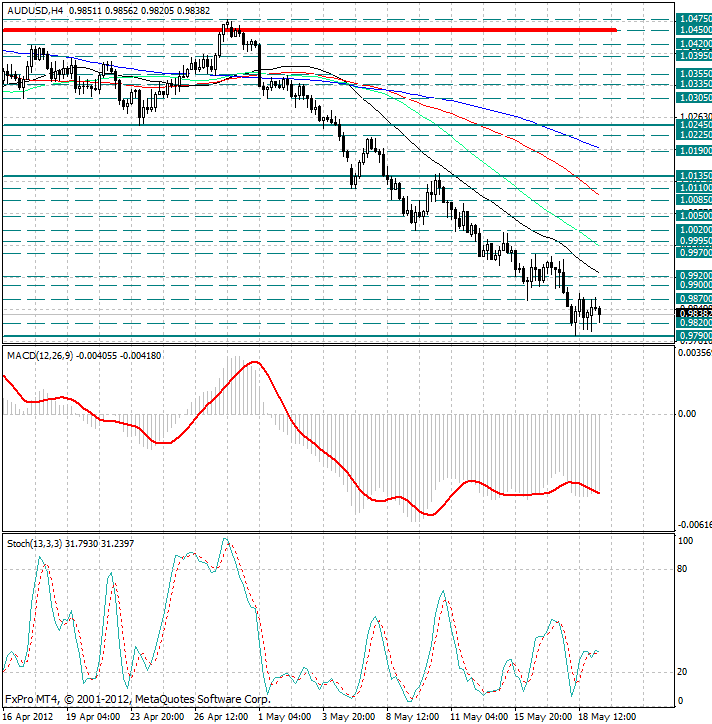Click the 18 May 12:00 time label

[607, 717]
